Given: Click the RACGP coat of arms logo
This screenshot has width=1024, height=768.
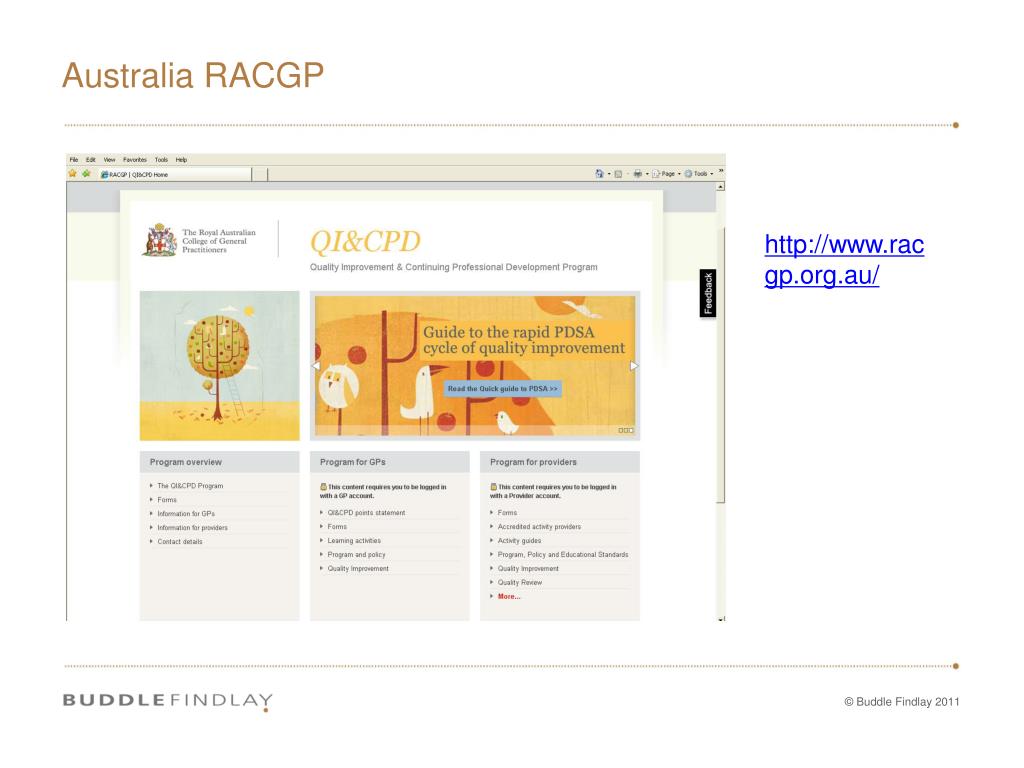Looking at the screenshot, I should [x=160, y=240].
